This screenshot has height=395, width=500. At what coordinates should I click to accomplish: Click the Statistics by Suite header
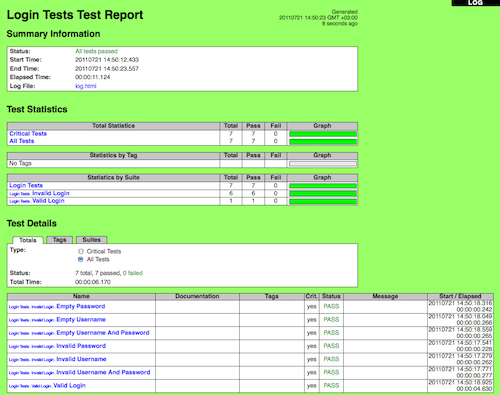(113, 177)
